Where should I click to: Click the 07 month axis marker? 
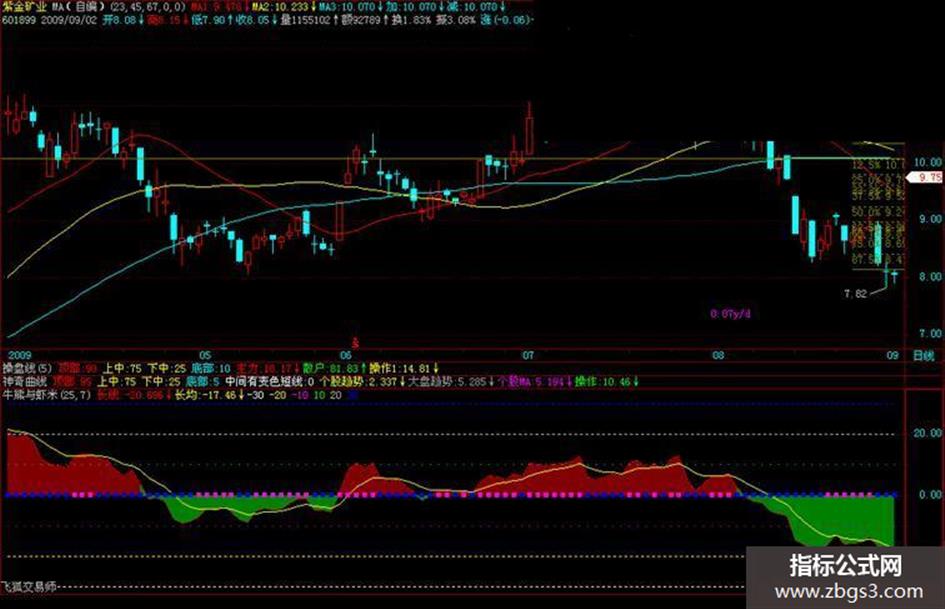(528, 356)
